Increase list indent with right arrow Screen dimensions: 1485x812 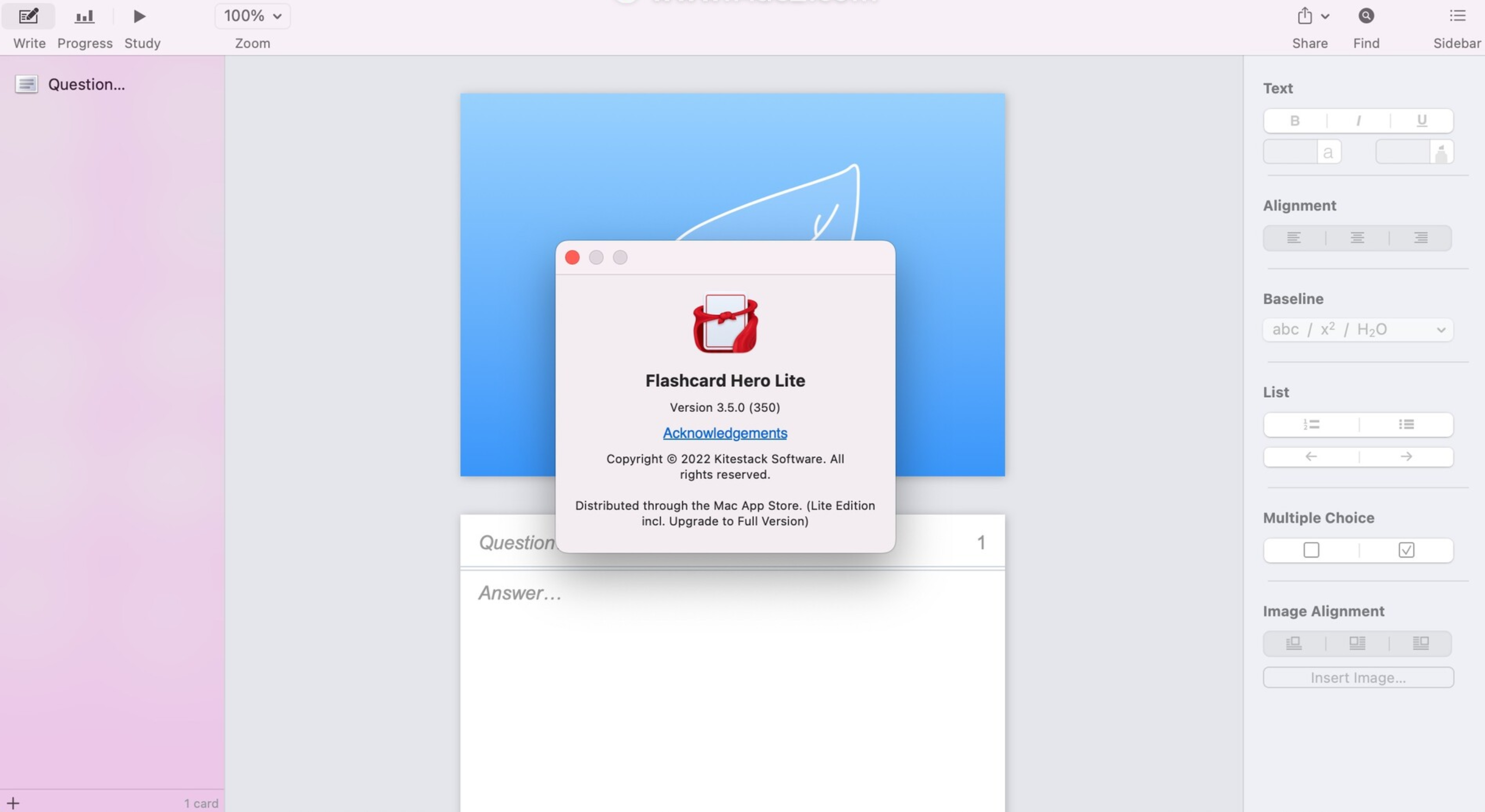(x=1406, y=456)
